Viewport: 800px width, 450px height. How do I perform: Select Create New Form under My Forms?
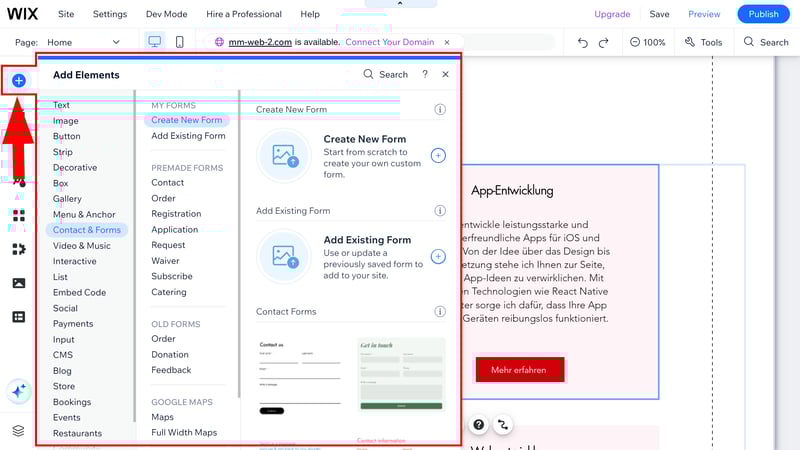pos(187,120)
